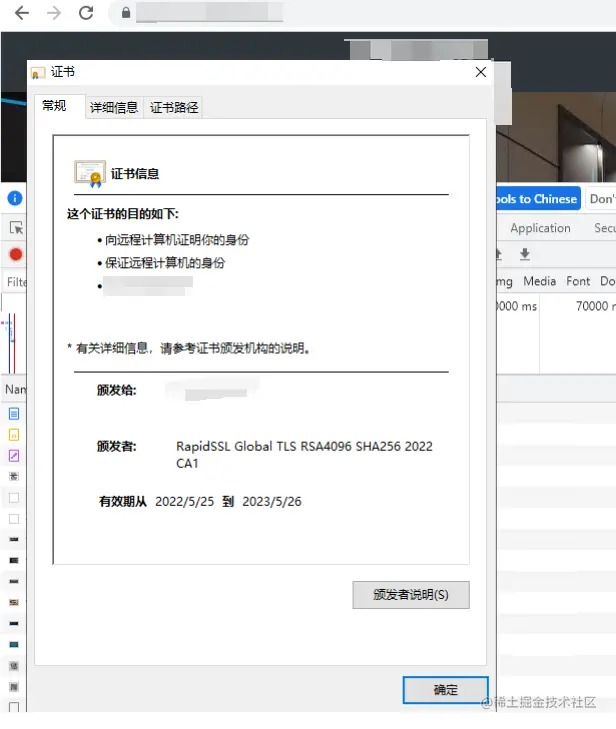The height and width of the screenshot is (729, 616).
Task: Open the Security tab in DevTools
Action: [x=604, y=228]
